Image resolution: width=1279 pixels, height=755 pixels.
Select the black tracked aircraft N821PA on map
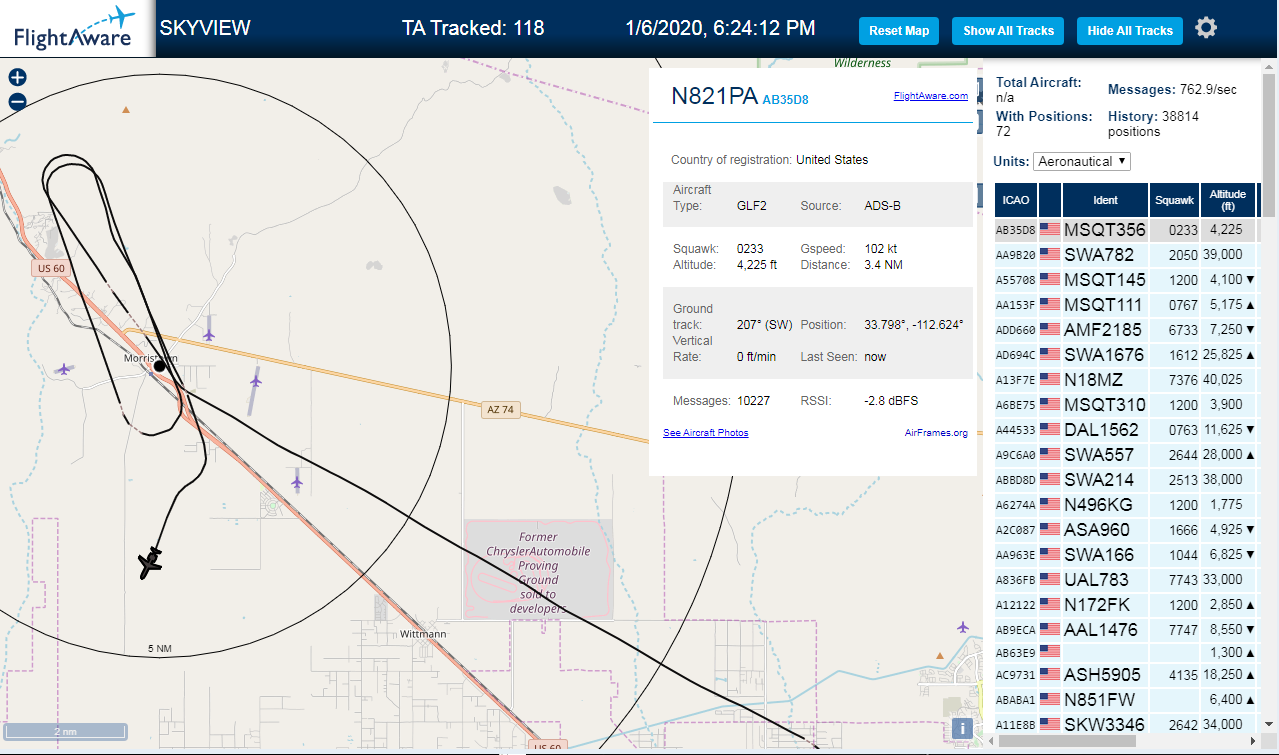[151, 562]
